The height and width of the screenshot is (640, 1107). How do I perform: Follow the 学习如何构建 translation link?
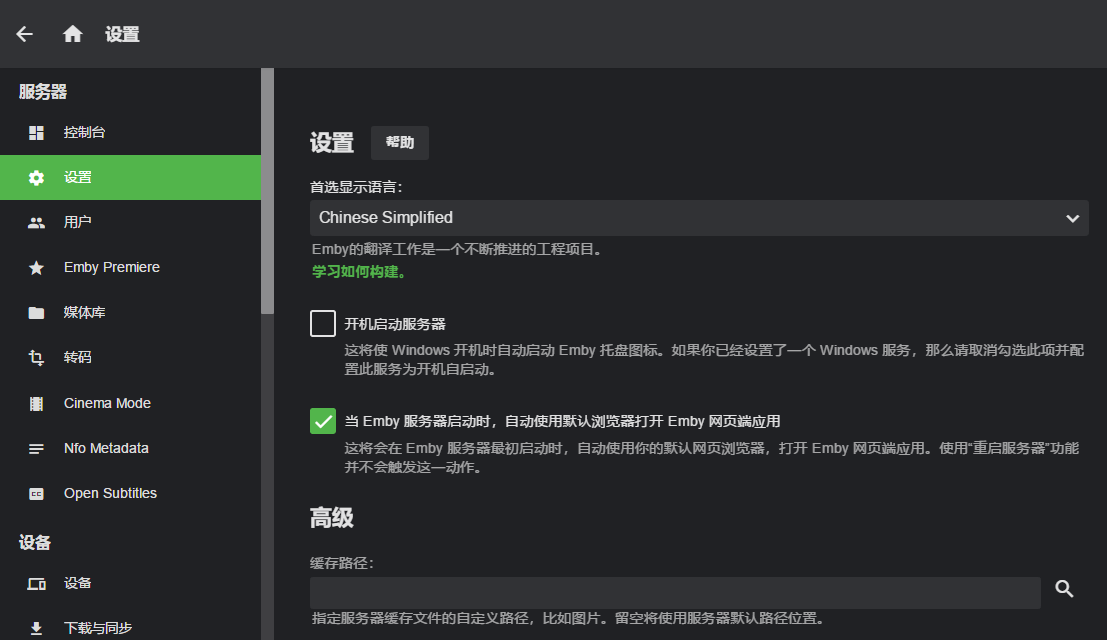[353, 271]
